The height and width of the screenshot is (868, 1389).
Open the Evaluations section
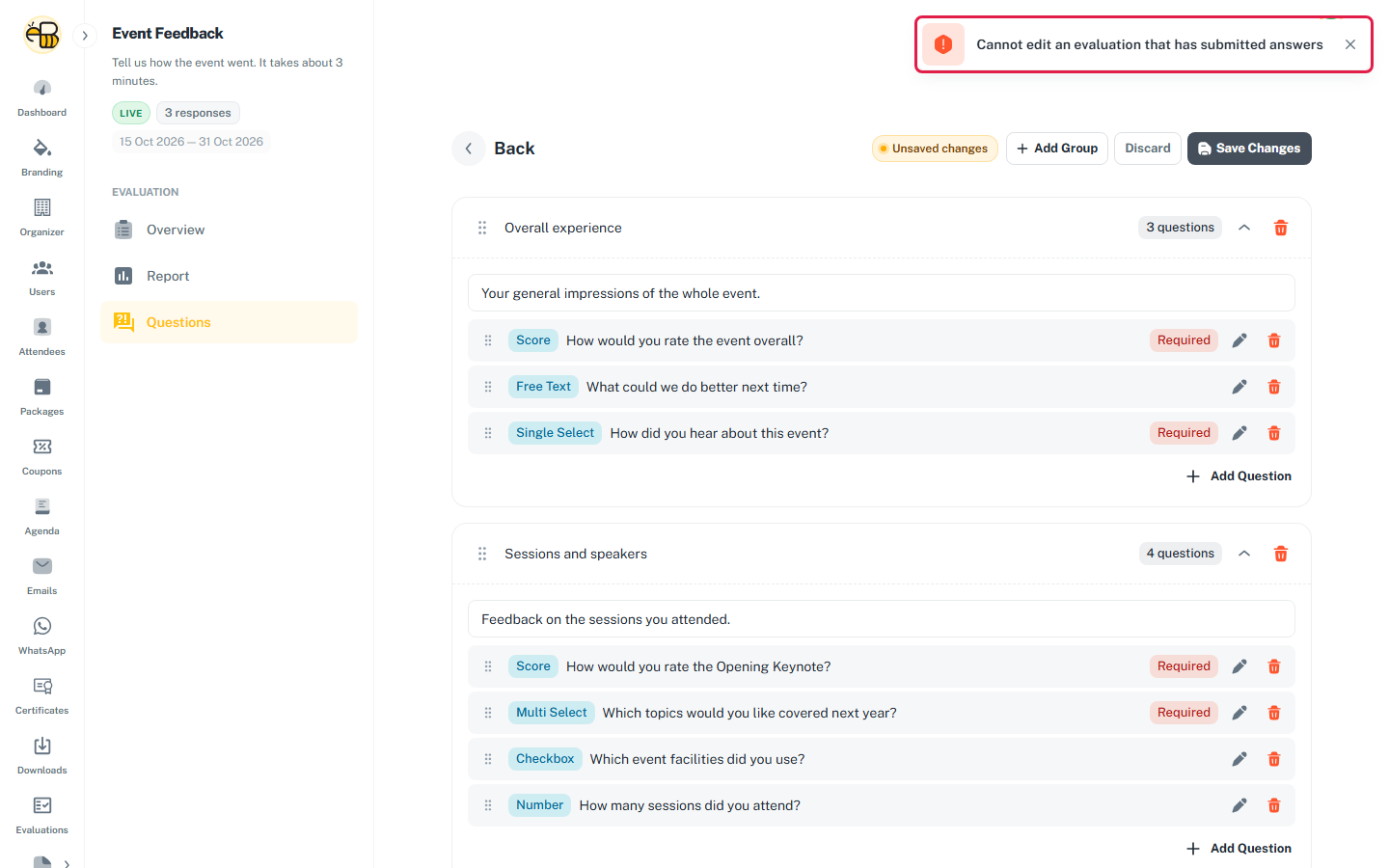[41, 816]
